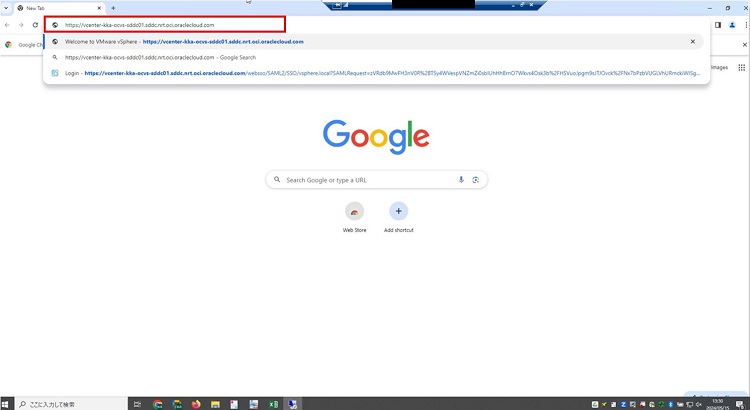
Task: Open File Explorer from taskbar
Action: tap(215, 404)
